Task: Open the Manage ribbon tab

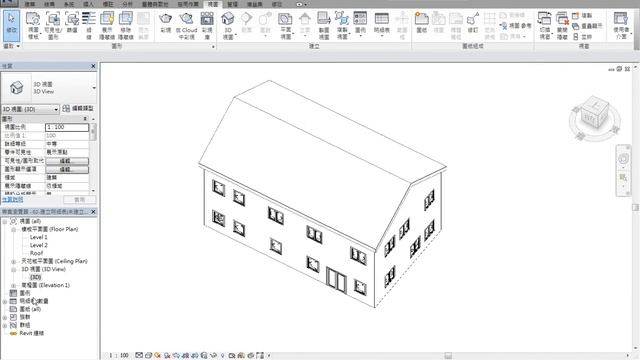Action: click(232, 4)
